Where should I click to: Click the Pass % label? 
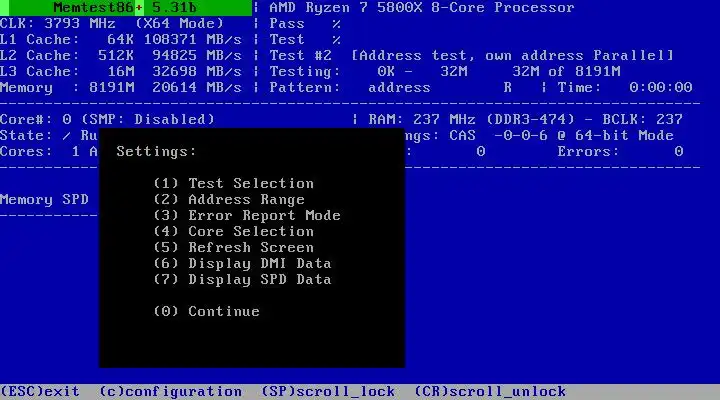[x=305, y=23]
